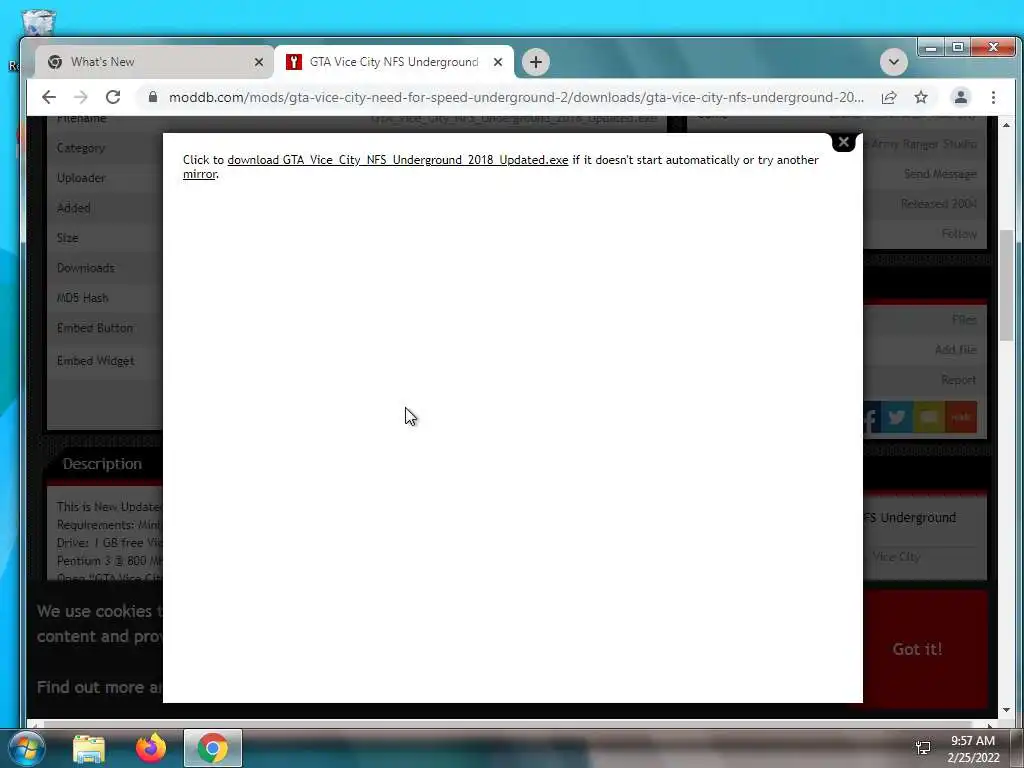Click the Size row label
1024x768 pixels.
67,238
